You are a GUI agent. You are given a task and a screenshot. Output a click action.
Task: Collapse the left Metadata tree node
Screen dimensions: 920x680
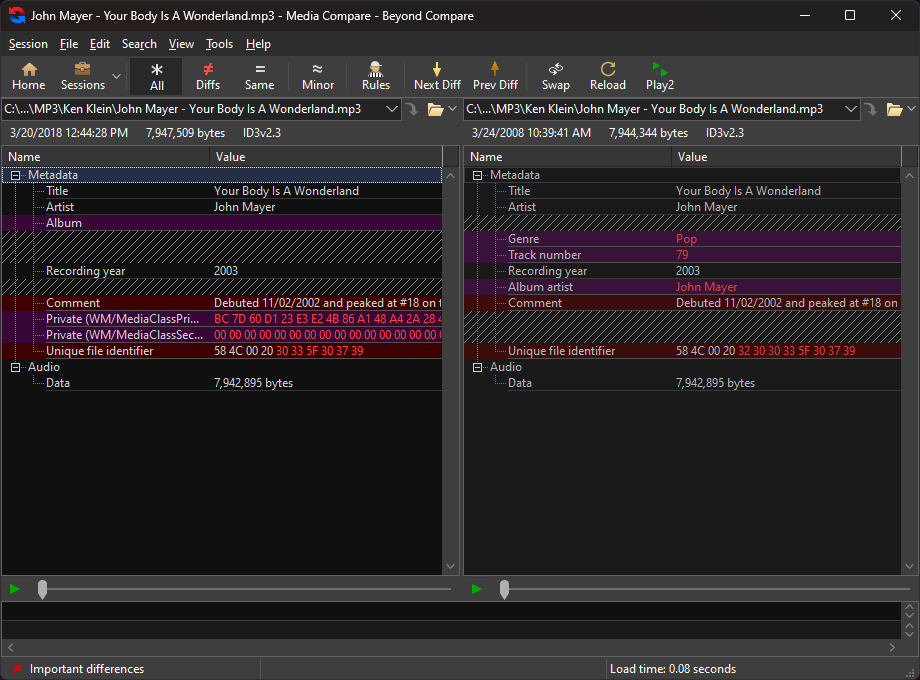(17, 175)
